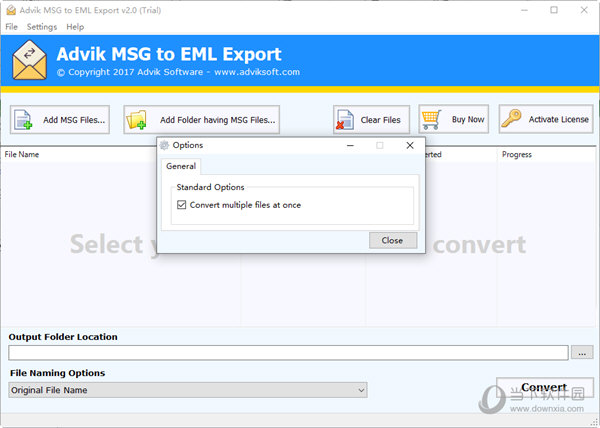The height and width of the screenshot is (428, 600).
Task: Click the Clear Files red-cross icon
Action: click(x=345, y=120)
